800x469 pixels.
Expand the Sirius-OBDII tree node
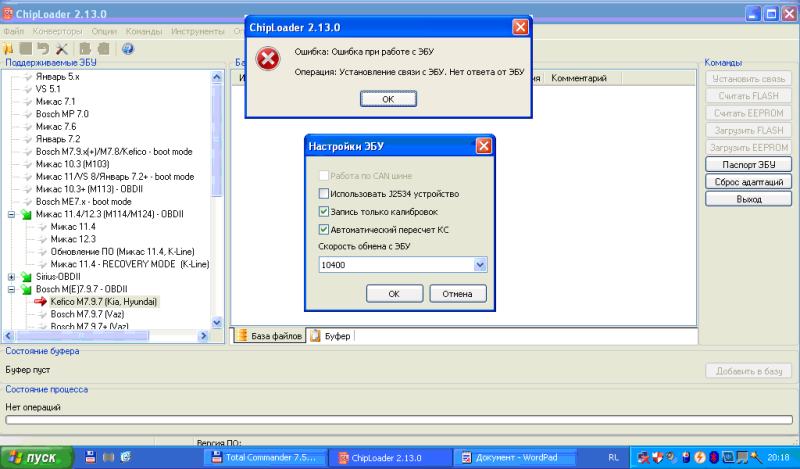coord(11,276)
